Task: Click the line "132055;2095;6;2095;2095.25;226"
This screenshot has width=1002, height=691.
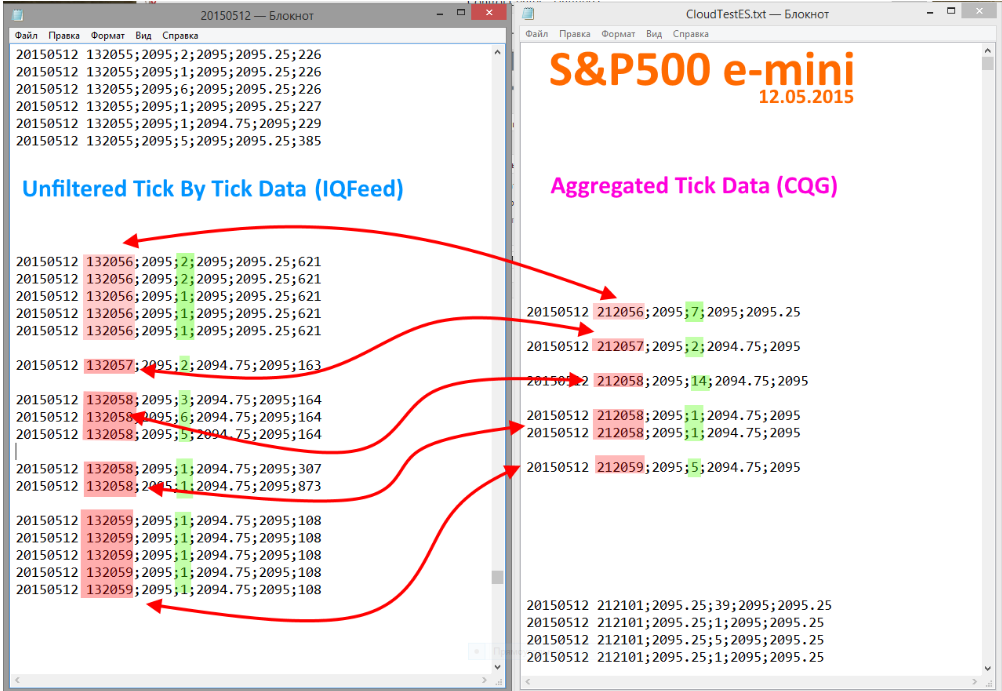Action: pyautogui.click(x=169, y=89)
